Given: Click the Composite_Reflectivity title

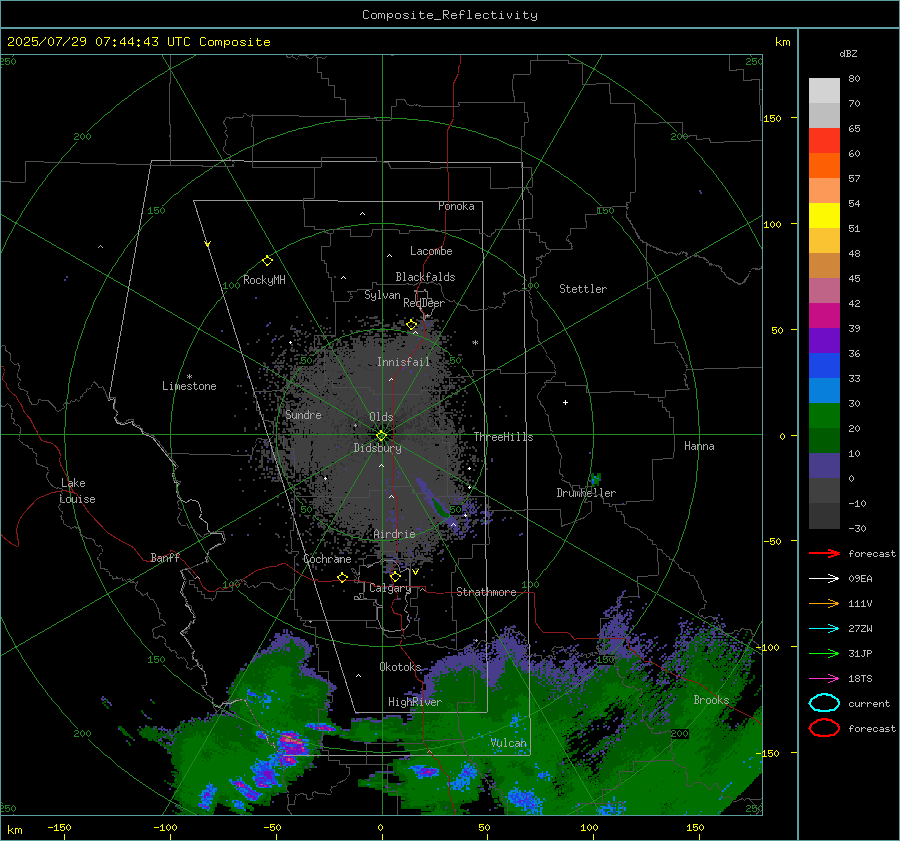Looking at the screenshot, I should click(450, 15).
